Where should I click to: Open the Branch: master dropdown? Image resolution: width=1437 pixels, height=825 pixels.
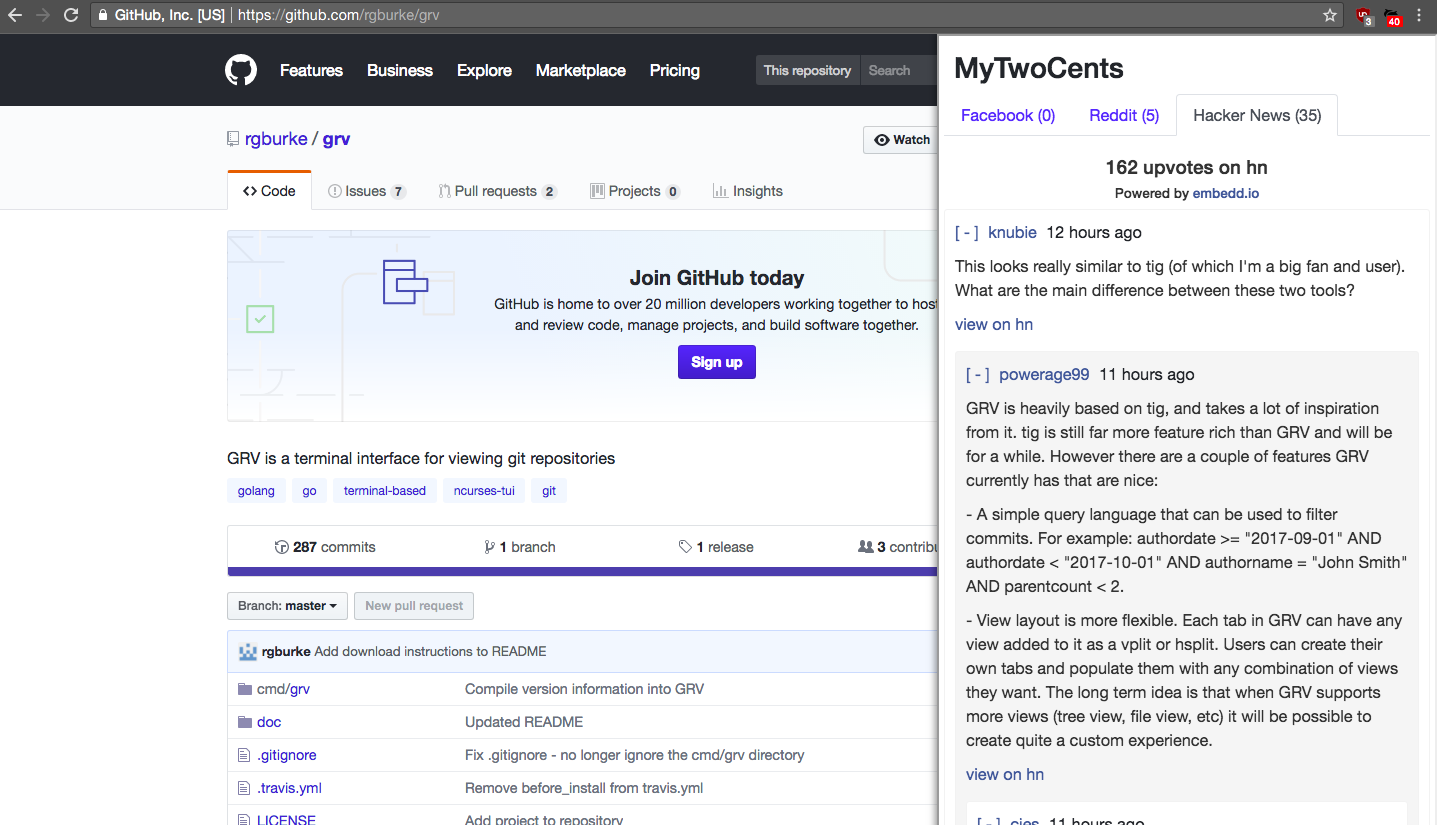[287, 606]
